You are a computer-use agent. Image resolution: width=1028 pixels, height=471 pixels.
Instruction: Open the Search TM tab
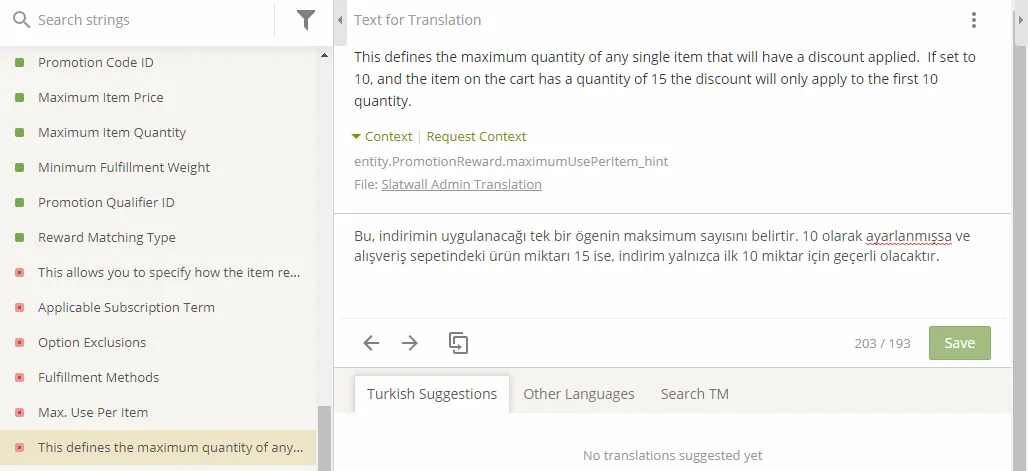tap(694, 394)
